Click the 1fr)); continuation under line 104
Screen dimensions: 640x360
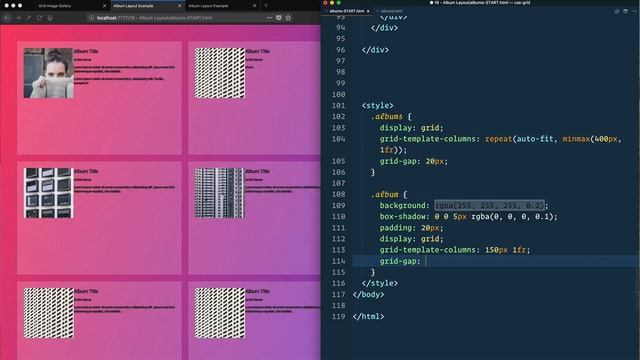[x=393, y=150]
